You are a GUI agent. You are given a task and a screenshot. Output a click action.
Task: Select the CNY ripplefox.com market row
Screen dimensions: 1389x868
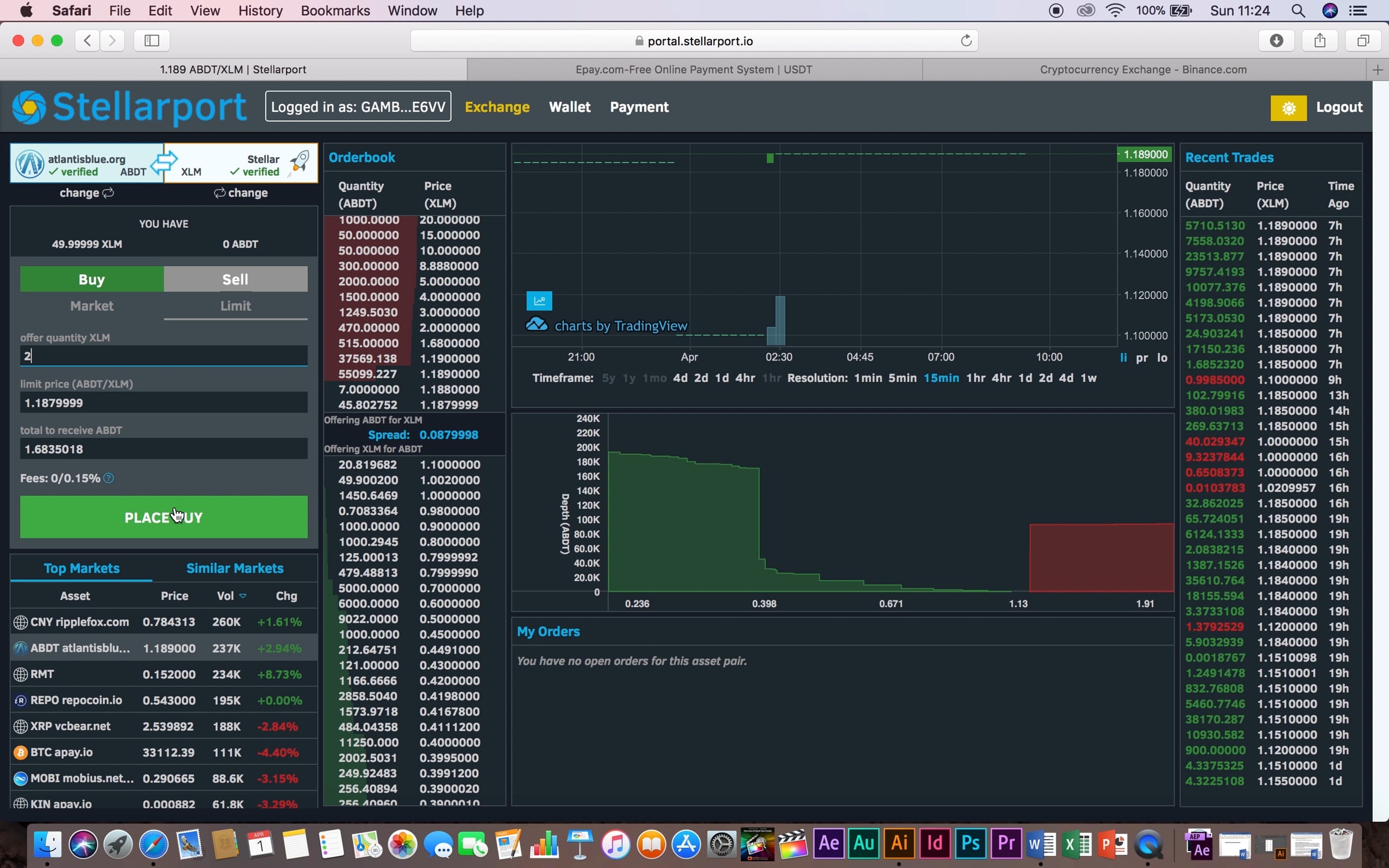164,622
